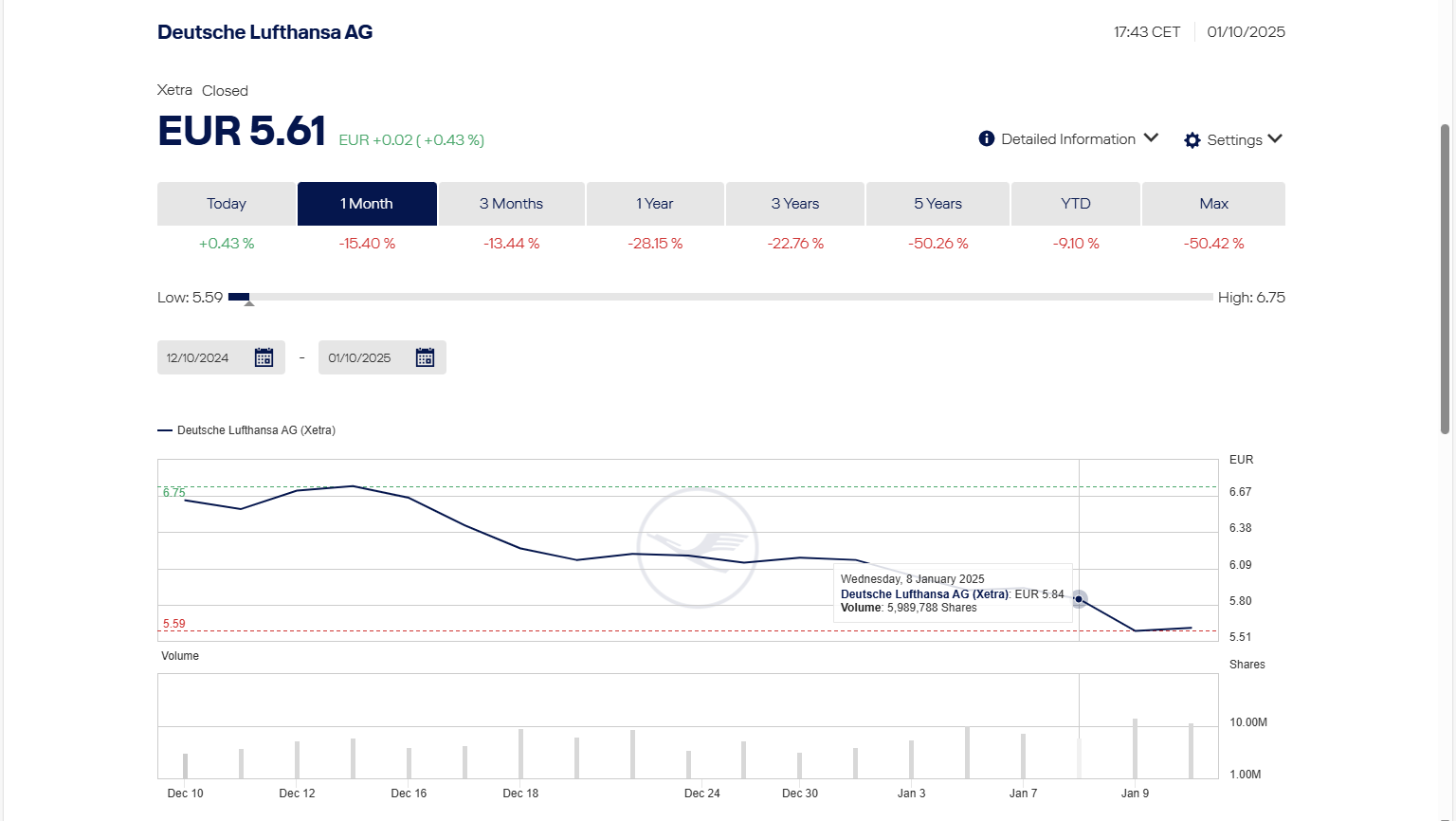
Task: Click the Settings gear icon
Action: coord(1192,140)
